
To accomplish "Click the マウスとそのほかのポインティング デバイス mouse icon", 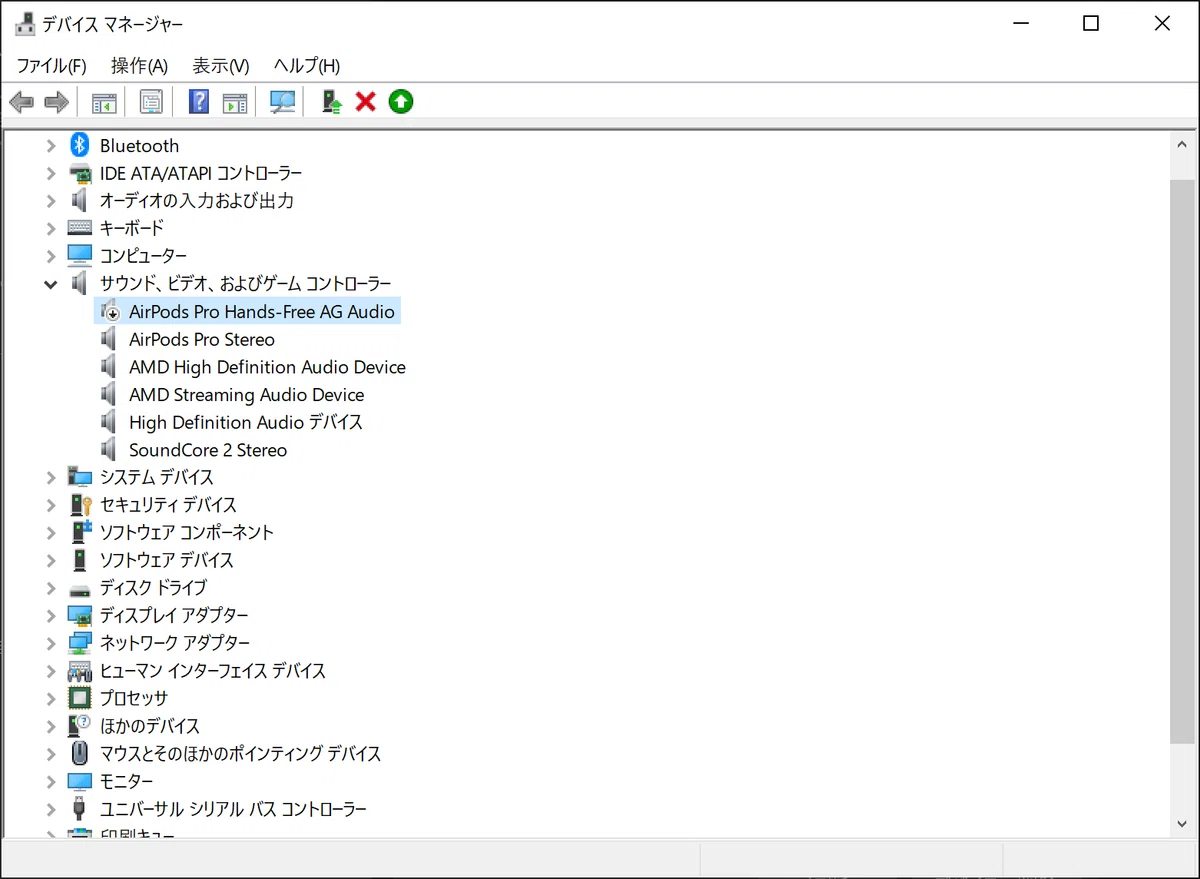I will pyautogui.click(x=80, y=753).
